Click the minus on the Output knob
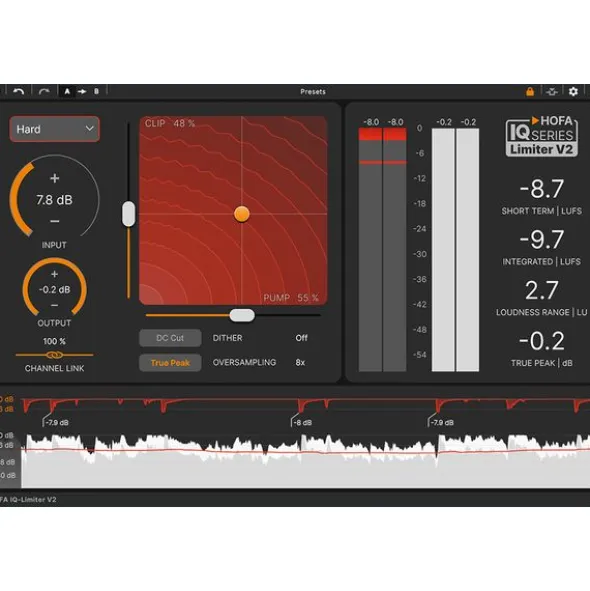 point(54,305)
